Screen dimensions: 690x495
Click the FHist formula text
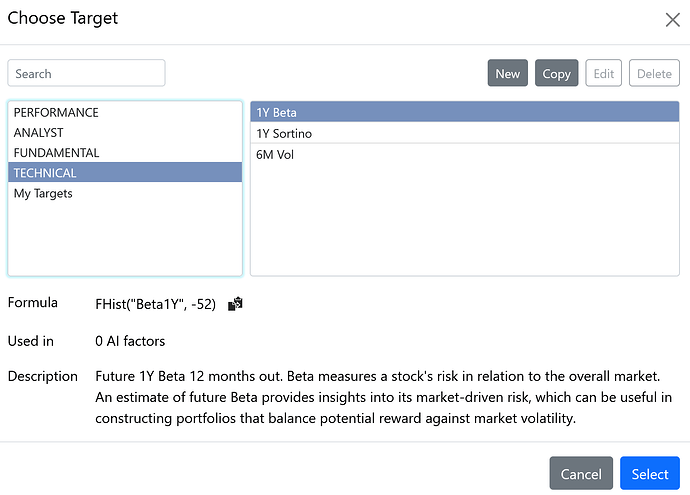155,304
